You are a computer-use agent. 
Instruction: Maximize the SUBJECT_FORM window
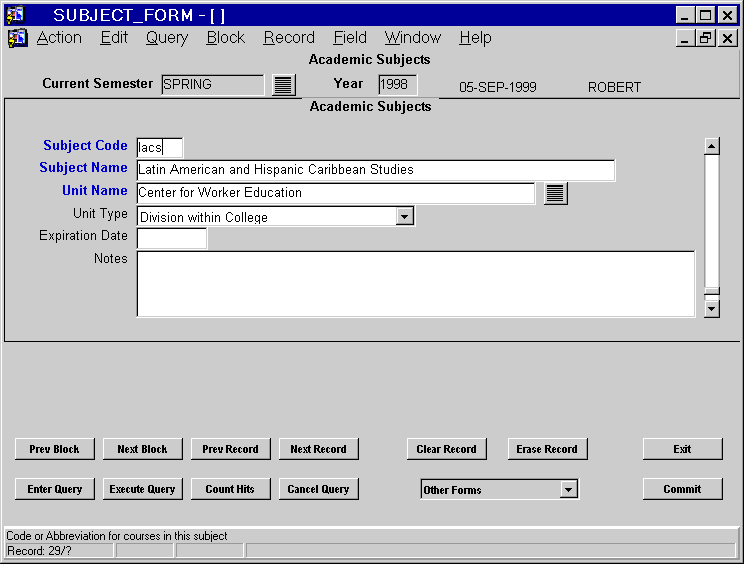tap(706, 15)
